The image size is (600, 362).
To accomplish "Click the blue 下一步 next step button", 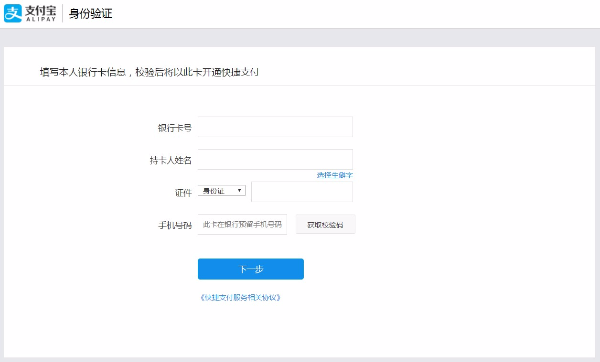I will [x=251, y=269].
